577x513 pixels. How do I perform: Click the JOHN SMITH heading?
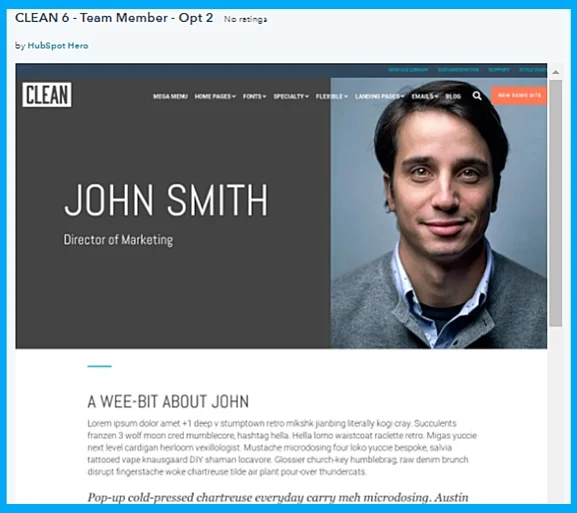tap(166, 200)
